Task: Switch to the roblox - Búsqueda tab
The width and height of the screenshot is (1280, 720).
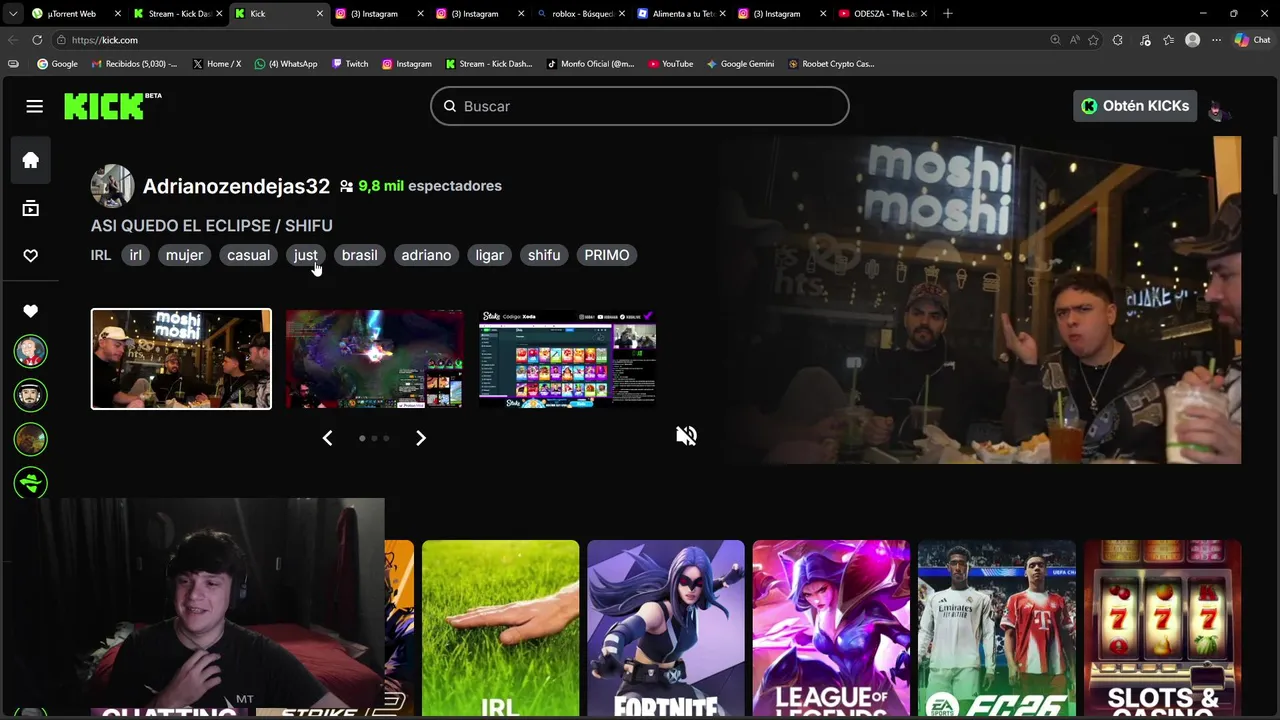Action: coord(582,14)
